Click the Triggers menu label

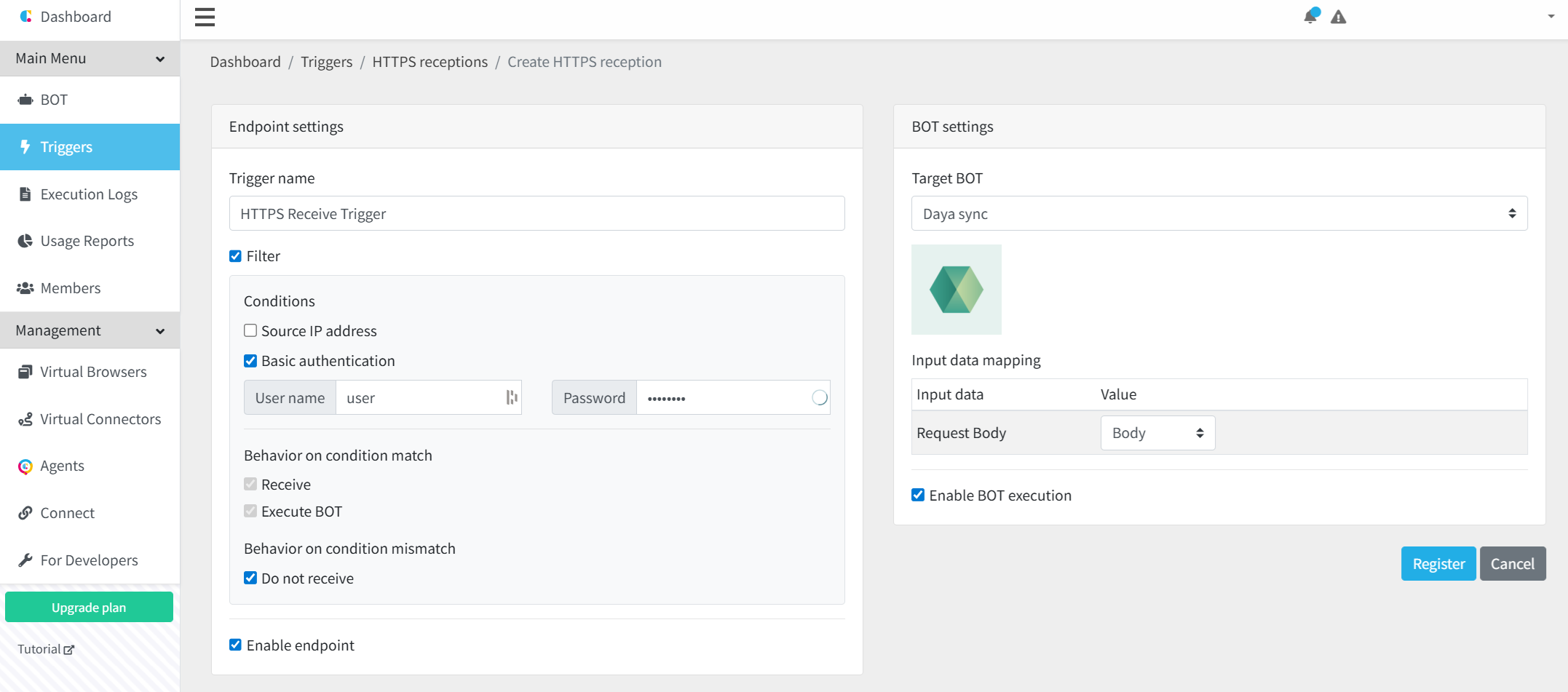(x=66, y=147)
